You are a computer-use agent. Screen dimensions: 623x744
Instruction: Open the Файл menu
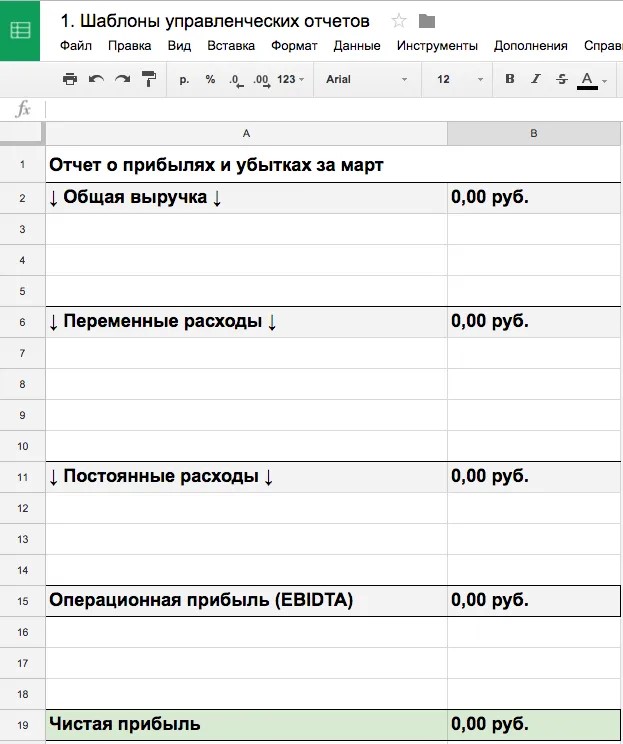click(75, 46)
